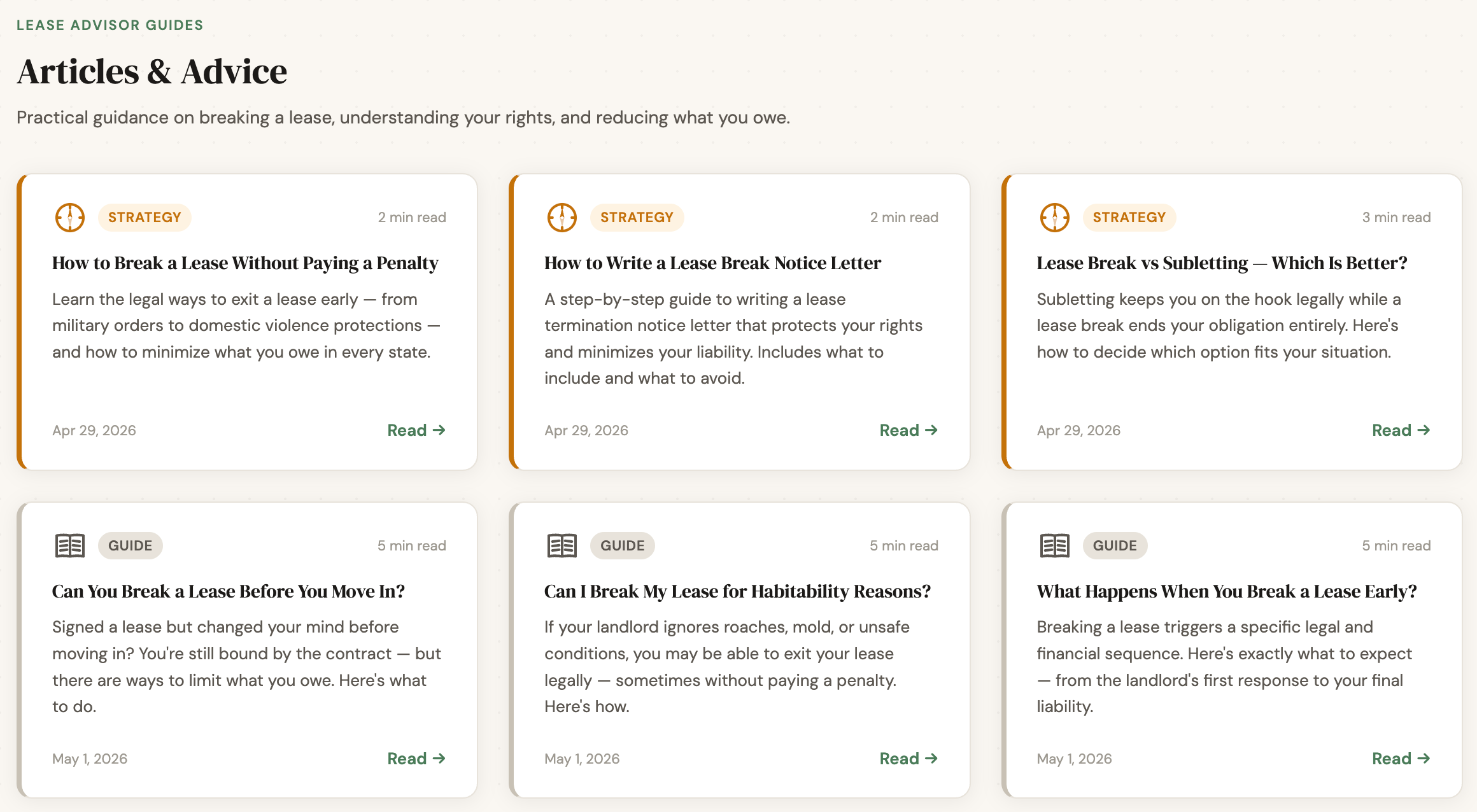Open Read link for Lease Break vs Subletting
Screen dimensions: 1477x812
pos(1401,430)
